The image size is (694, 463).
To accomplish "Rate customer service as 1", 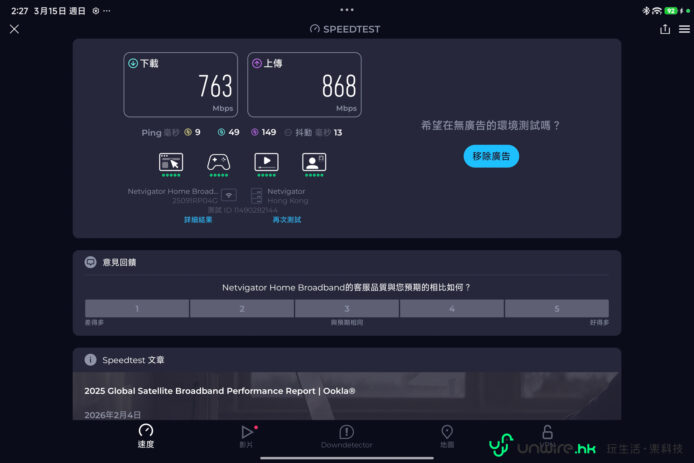I will pyautogui.click(x=137, y=309).
